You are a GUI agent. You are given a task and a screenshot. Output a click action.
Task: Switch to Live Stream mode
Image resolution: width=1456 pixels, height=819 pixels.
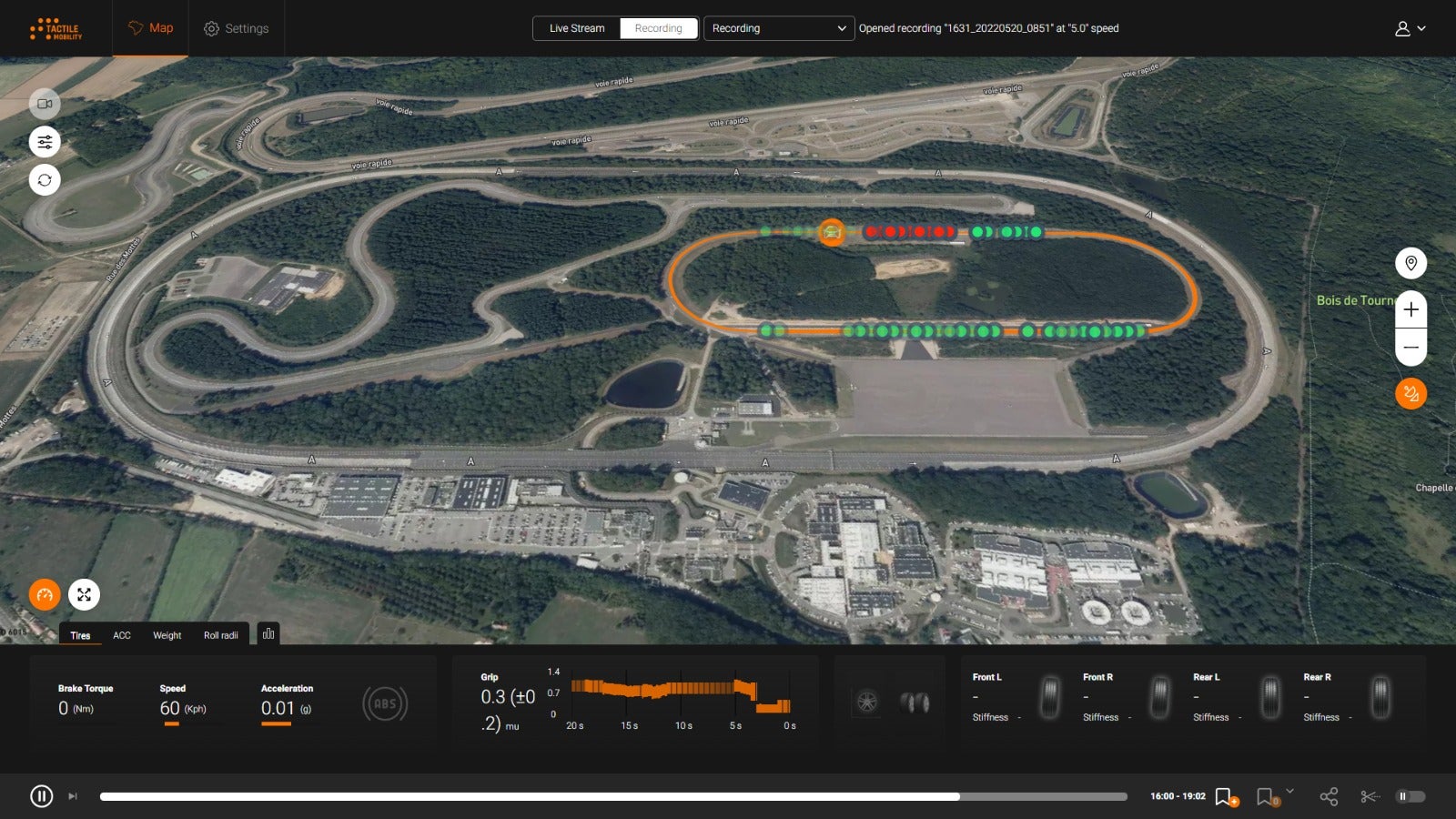pos(576,28)
